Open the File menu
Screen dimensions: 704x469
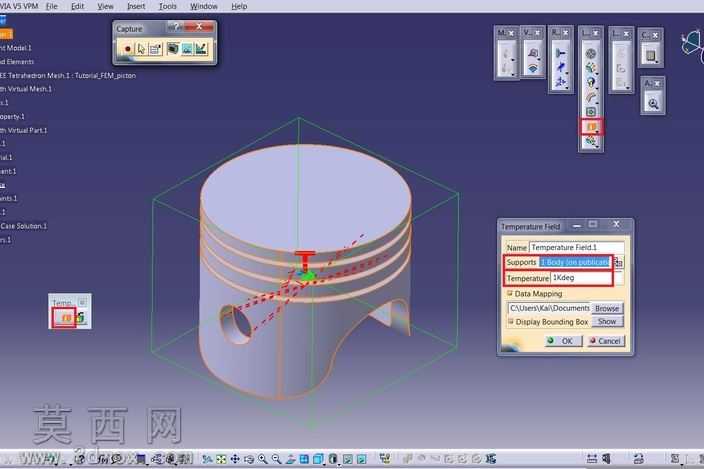pos(52,6)
